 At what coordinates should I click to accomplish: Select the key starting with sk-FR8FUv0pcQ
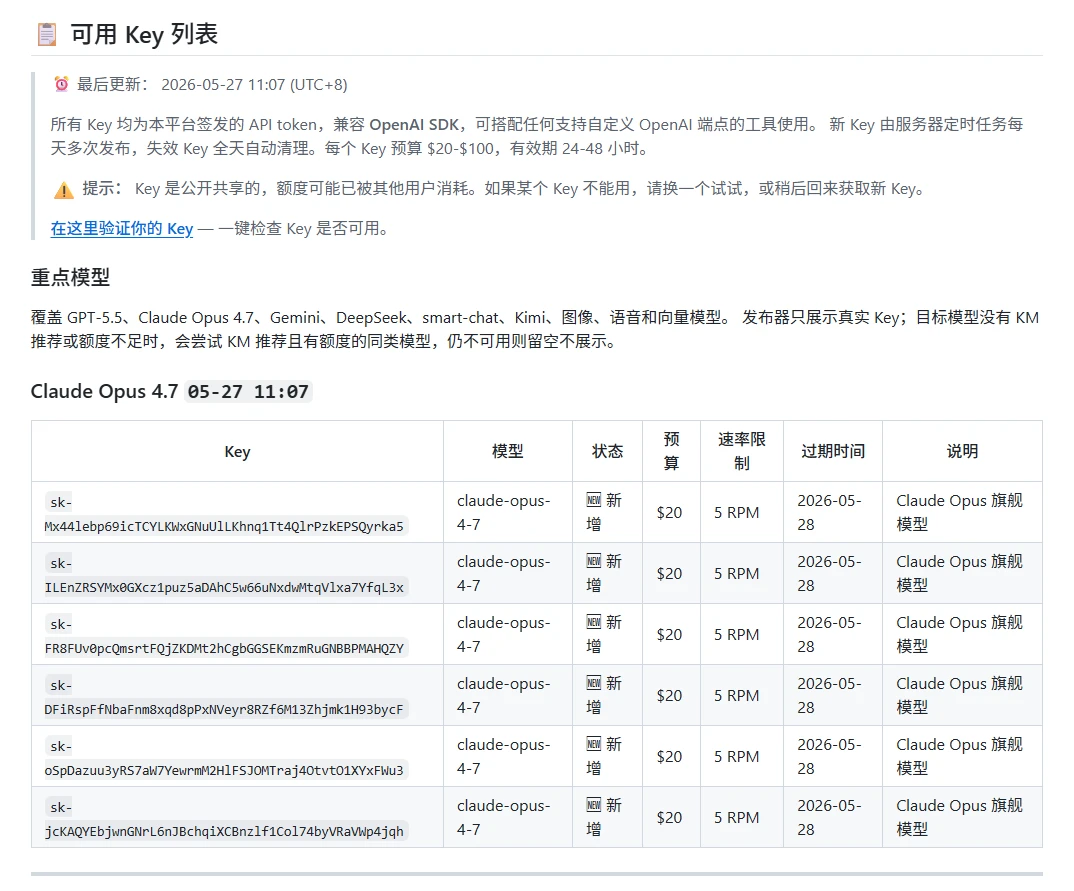click(x=226, y=636)
